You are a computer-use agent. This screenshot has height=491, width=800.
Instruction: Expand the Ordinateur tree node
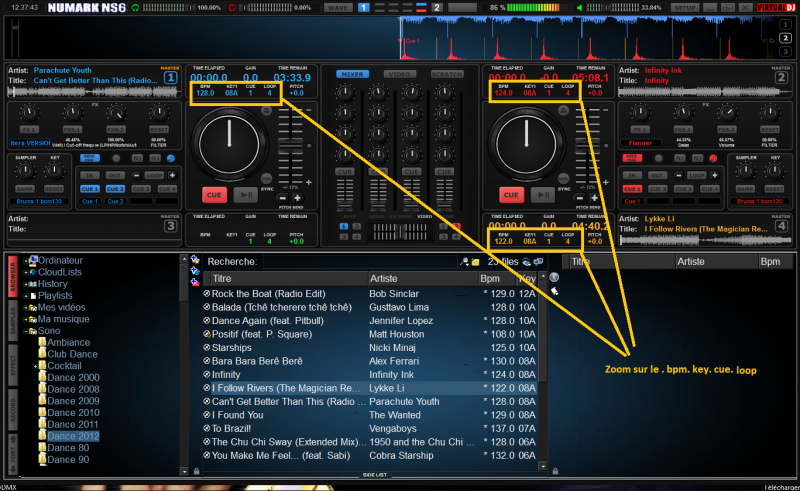[26, 261]
